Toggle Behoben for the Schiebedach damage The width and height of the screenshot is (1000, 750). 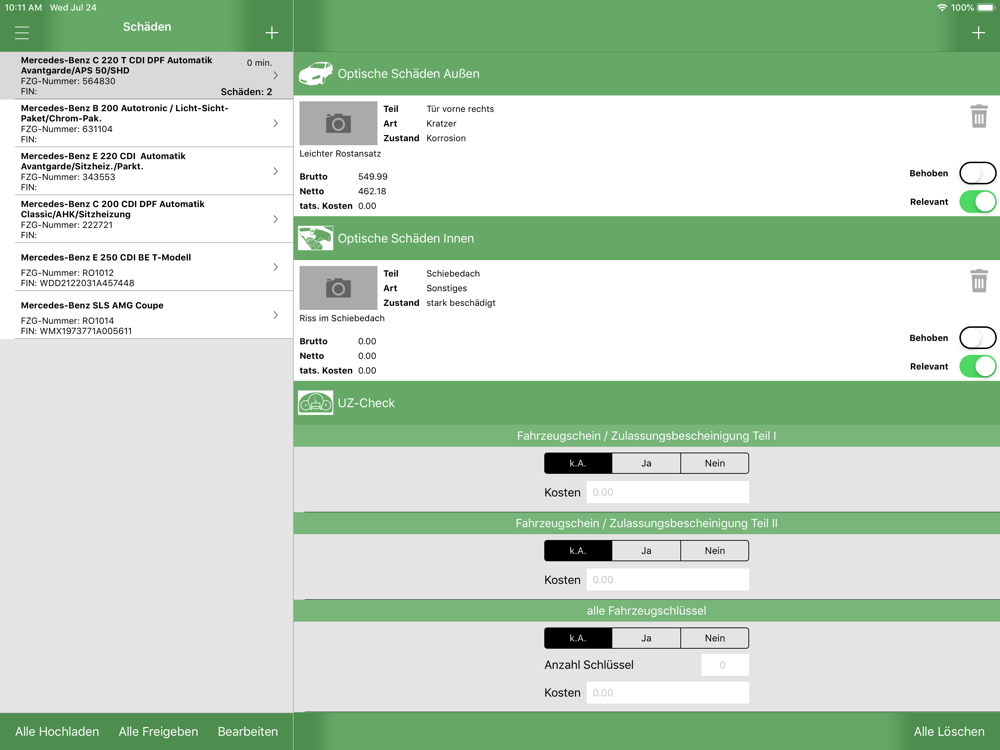tap(978, 337)
